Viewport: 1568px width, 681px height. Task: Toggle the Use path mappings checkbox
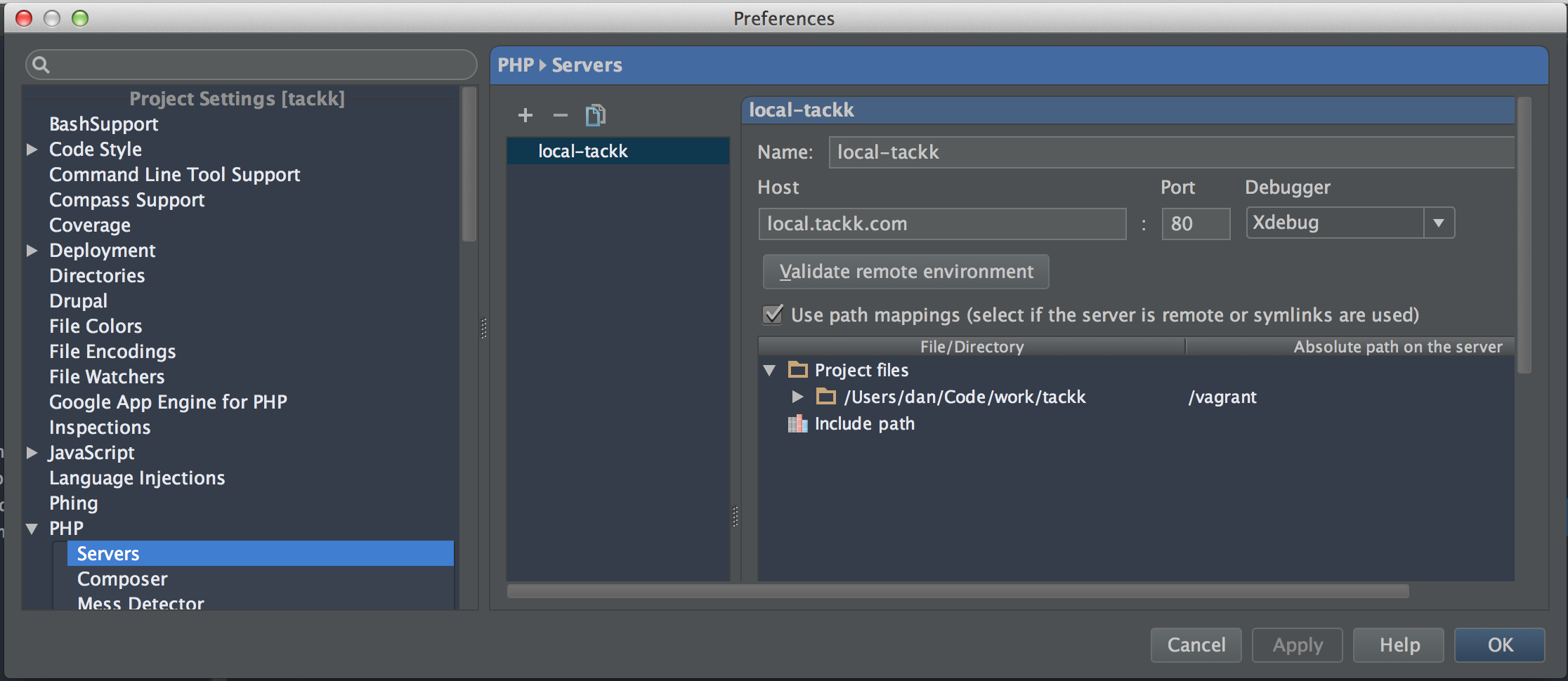pos(773,315)
